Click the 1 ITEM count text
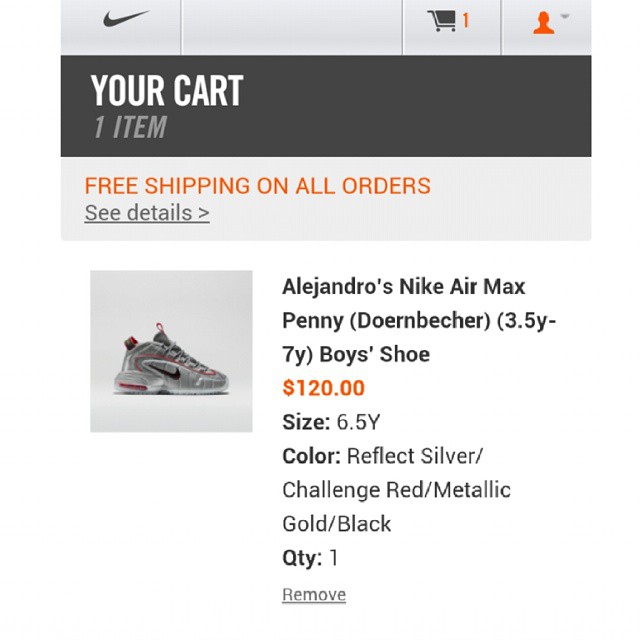Screen dimensions: 640x640 (130, 128)
